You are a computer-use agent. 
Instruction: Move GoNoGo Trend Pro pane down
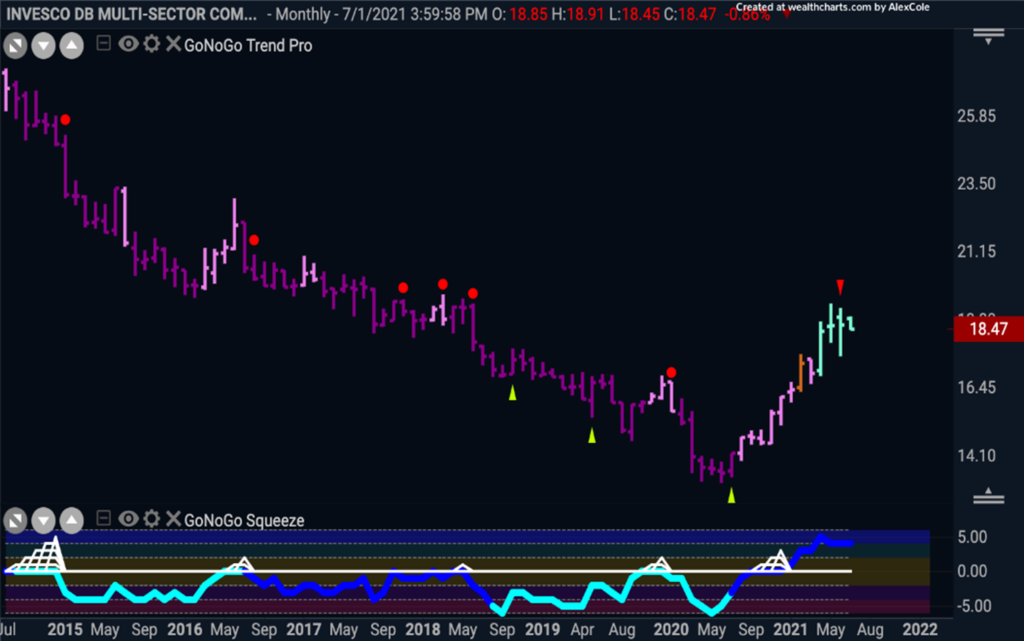pos(43,46)
